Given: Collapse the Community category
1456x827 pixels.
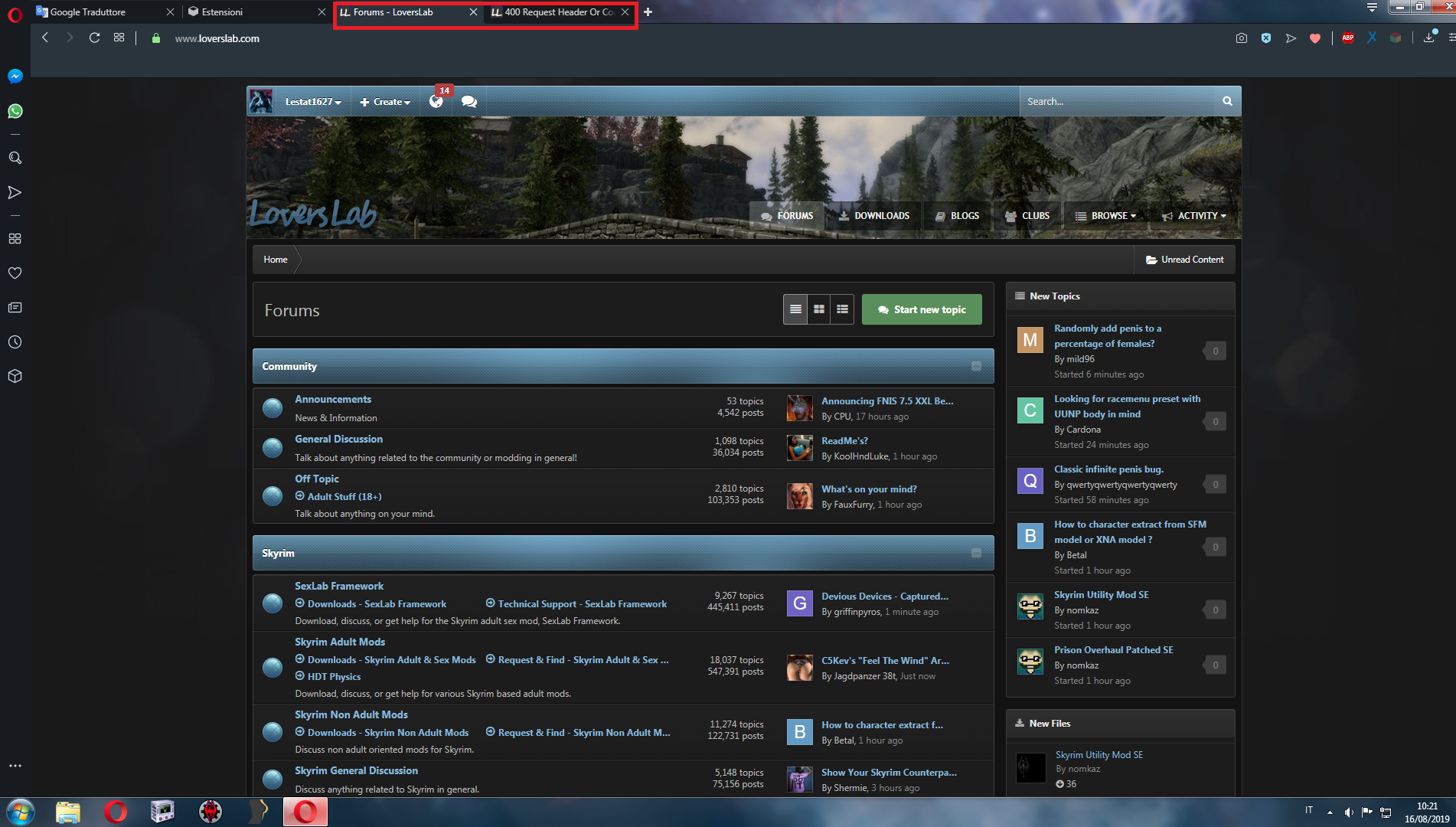Looking at the screenshot, I should pos(976,366).
